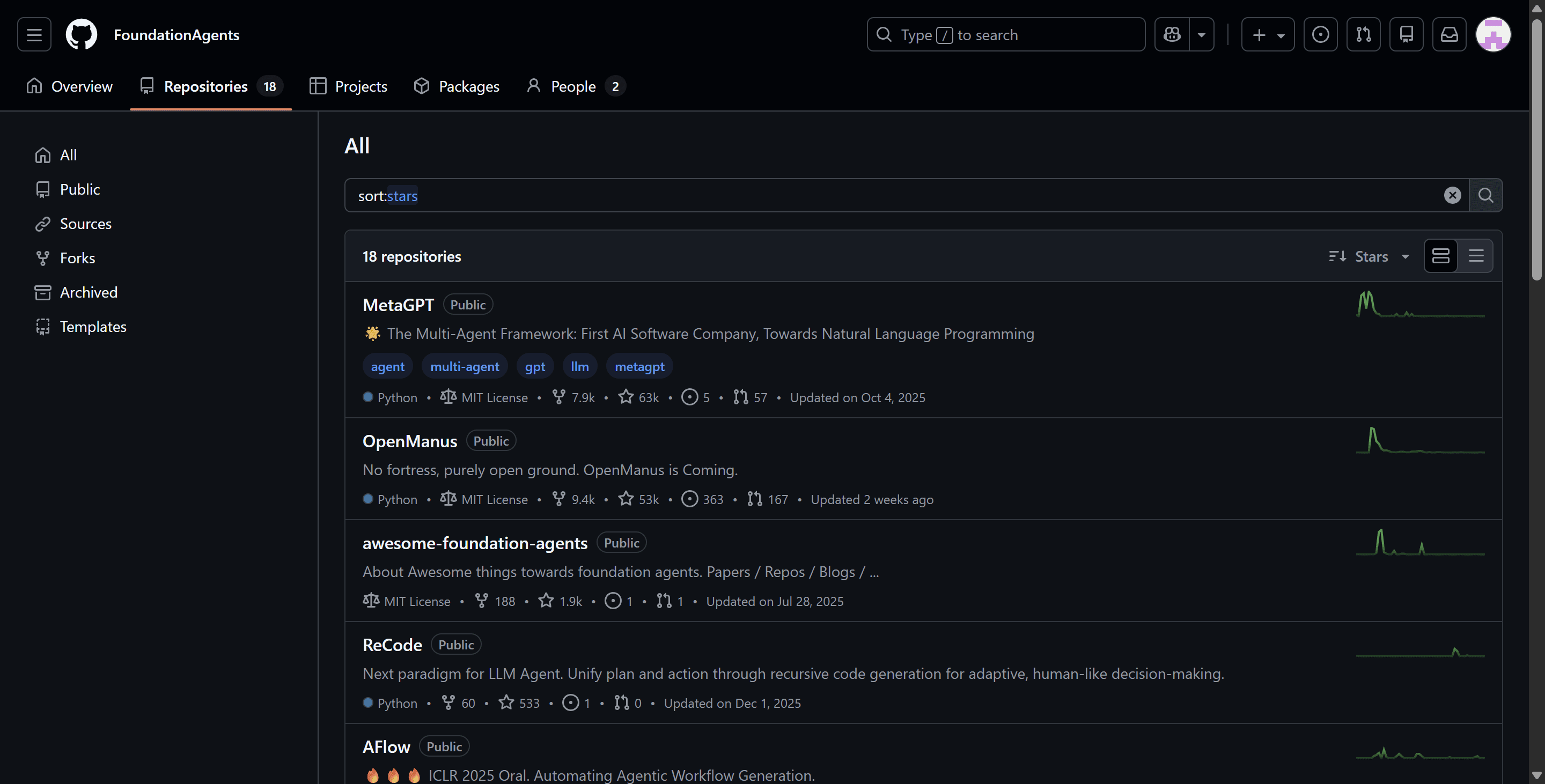Click the repository search magnifier button
Viewport: 1545px width, 784px height.
(1485, 195)
